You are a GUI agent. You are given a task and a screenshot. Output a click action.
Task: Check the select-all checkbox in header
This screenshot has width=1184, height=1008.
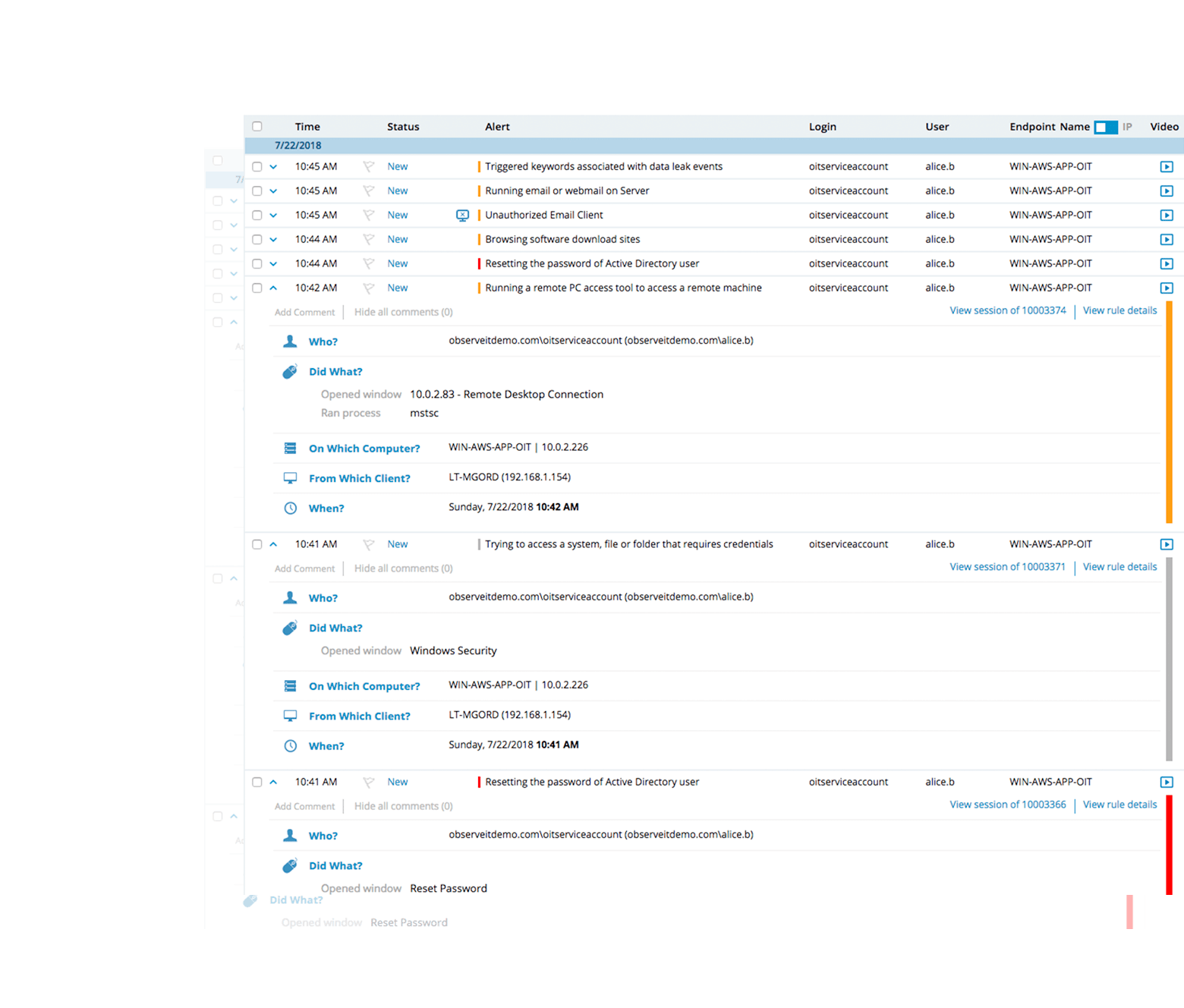pos(257,127)
